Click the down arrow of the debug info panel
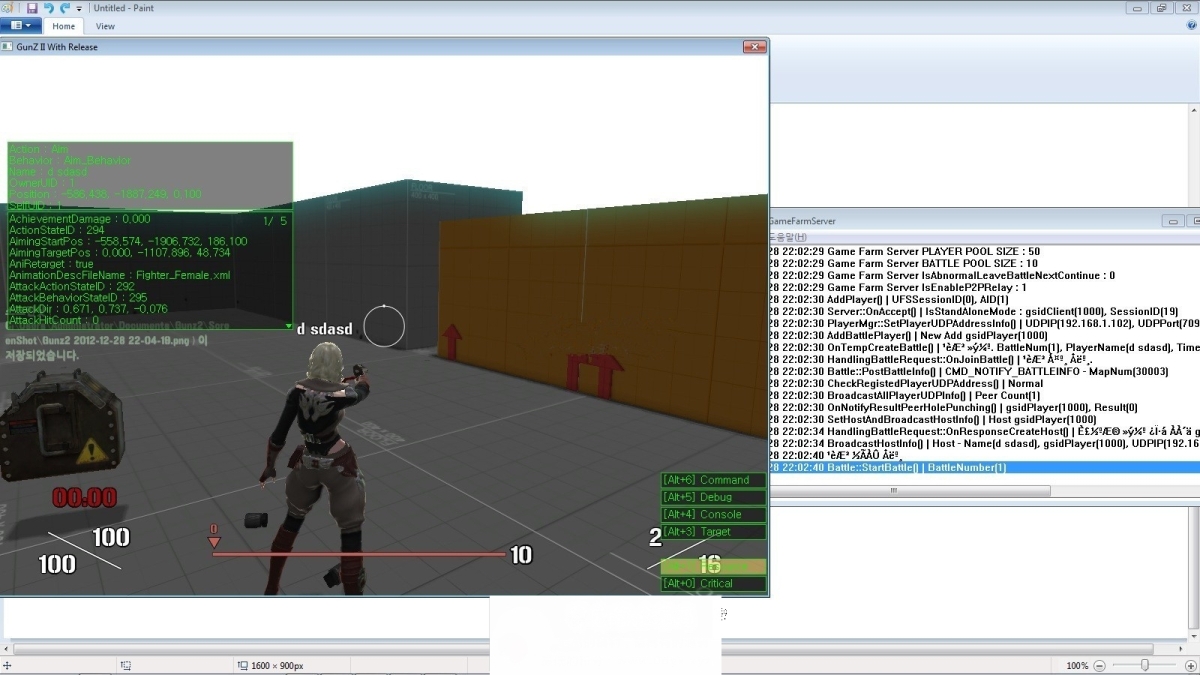 coord(288,326)
